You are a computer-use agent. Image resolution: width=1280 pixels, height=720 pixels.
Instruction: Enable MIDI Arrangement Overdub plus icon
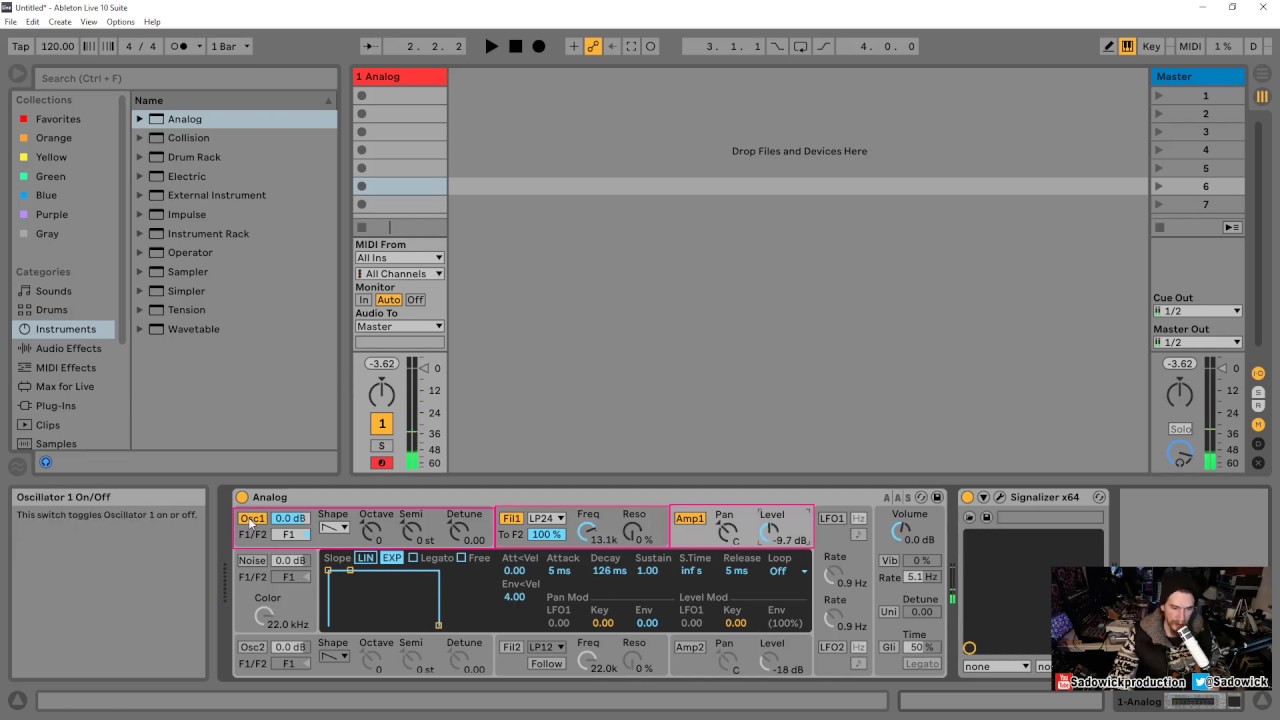(x=573, y=46)
